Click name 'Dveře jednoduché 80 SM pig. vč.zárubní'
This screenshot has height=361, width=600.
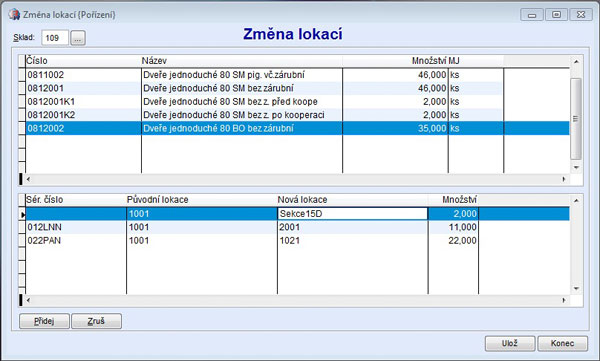click(224, 75)
